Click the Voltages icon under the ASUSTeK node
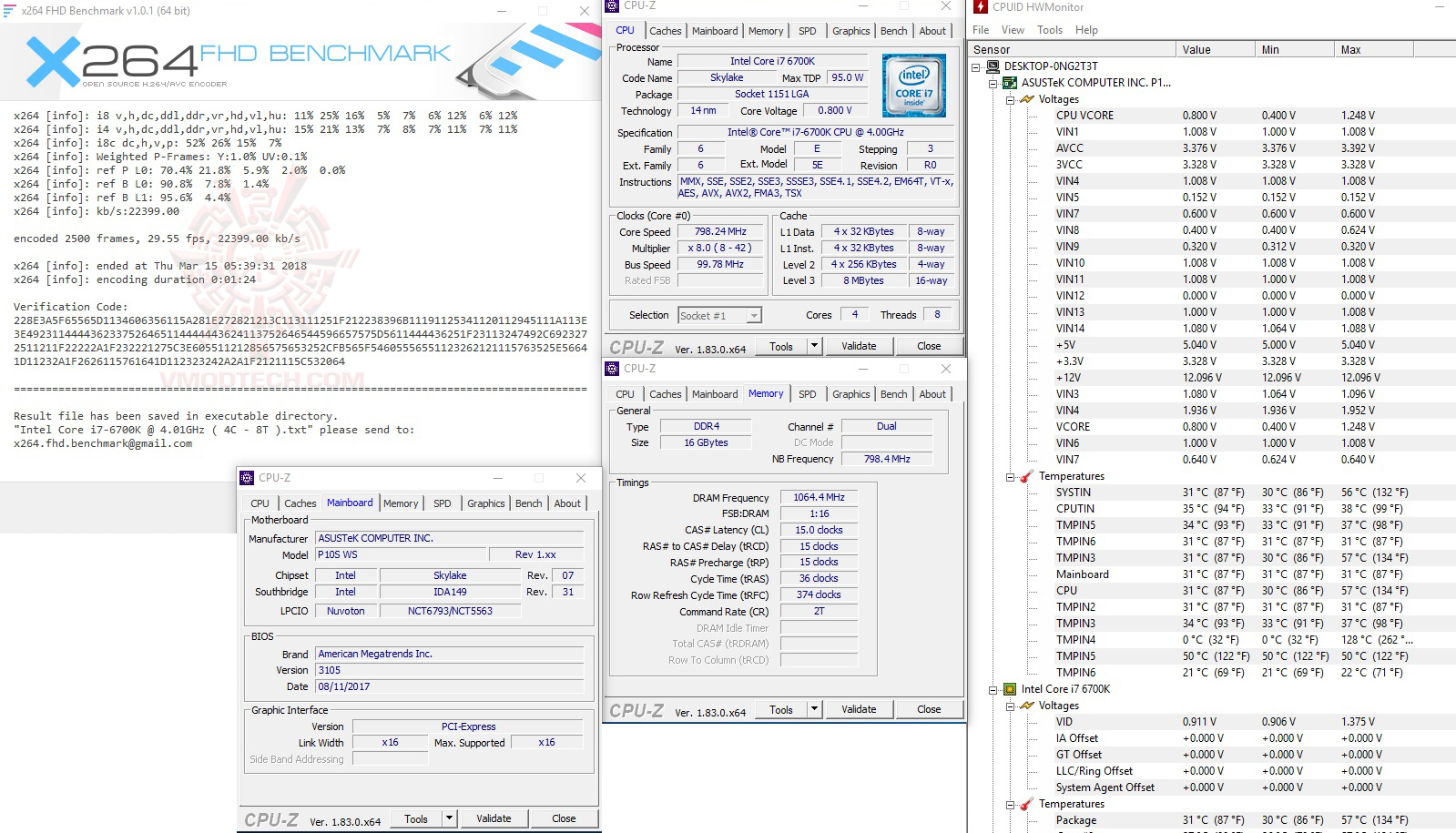The width and height of the screenshot is (1456, 833). coord(1027,99)
